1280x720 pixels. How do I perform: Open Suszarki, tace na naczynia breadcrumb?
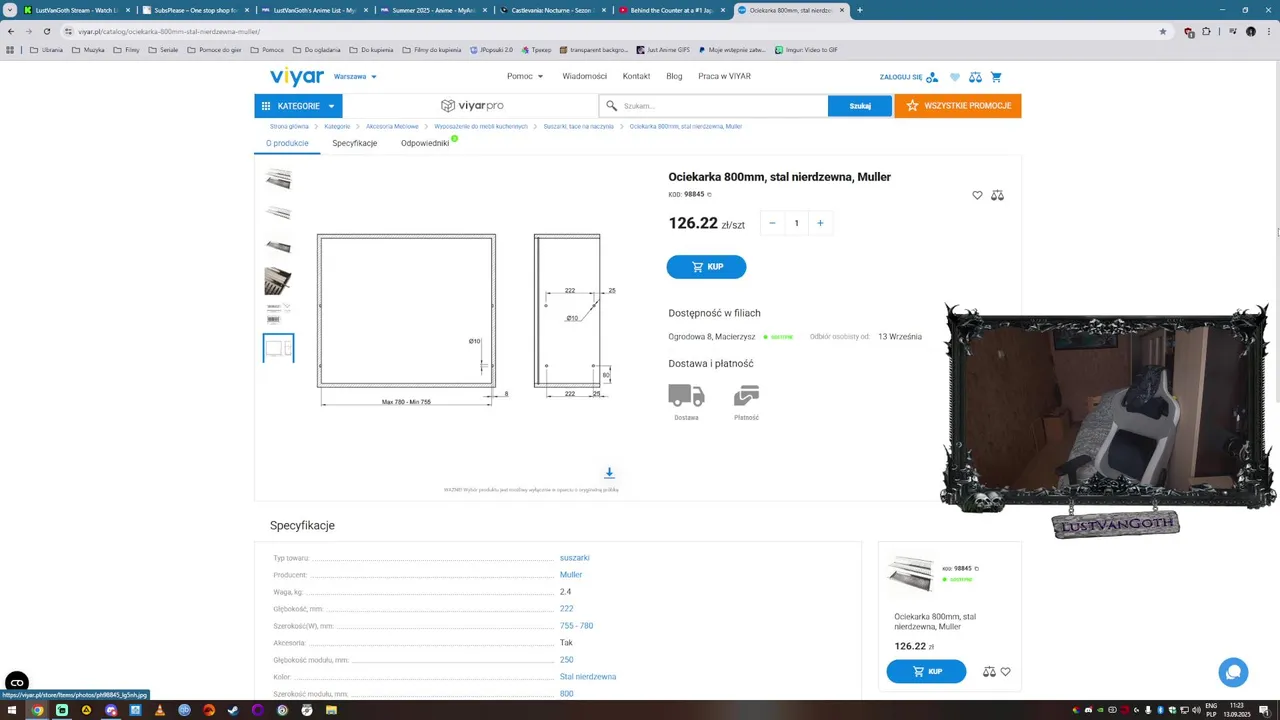579,127
